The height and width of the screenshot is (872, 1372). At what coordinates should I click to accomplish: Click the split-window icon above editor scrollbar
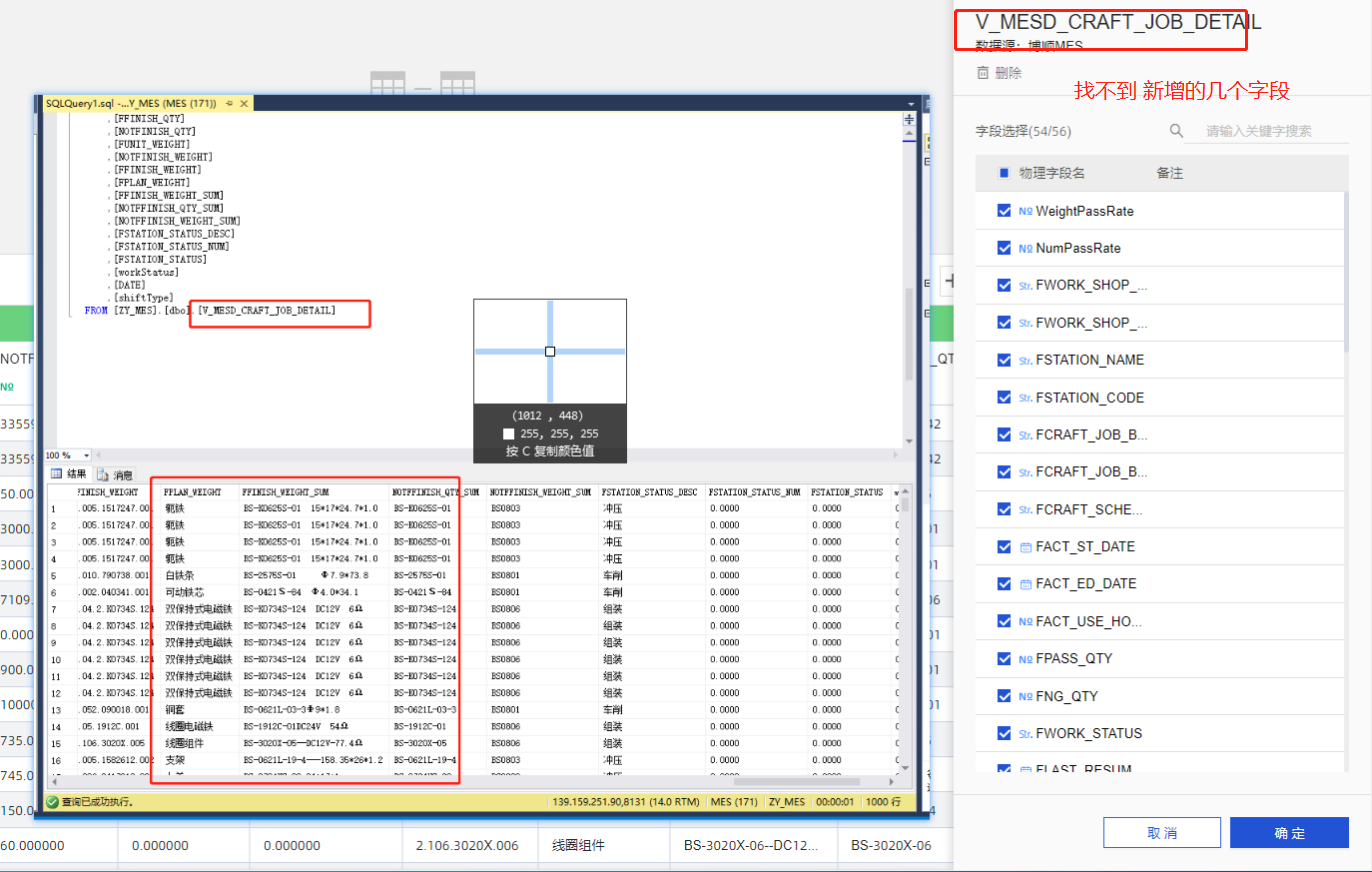click(x=909, y=119)
